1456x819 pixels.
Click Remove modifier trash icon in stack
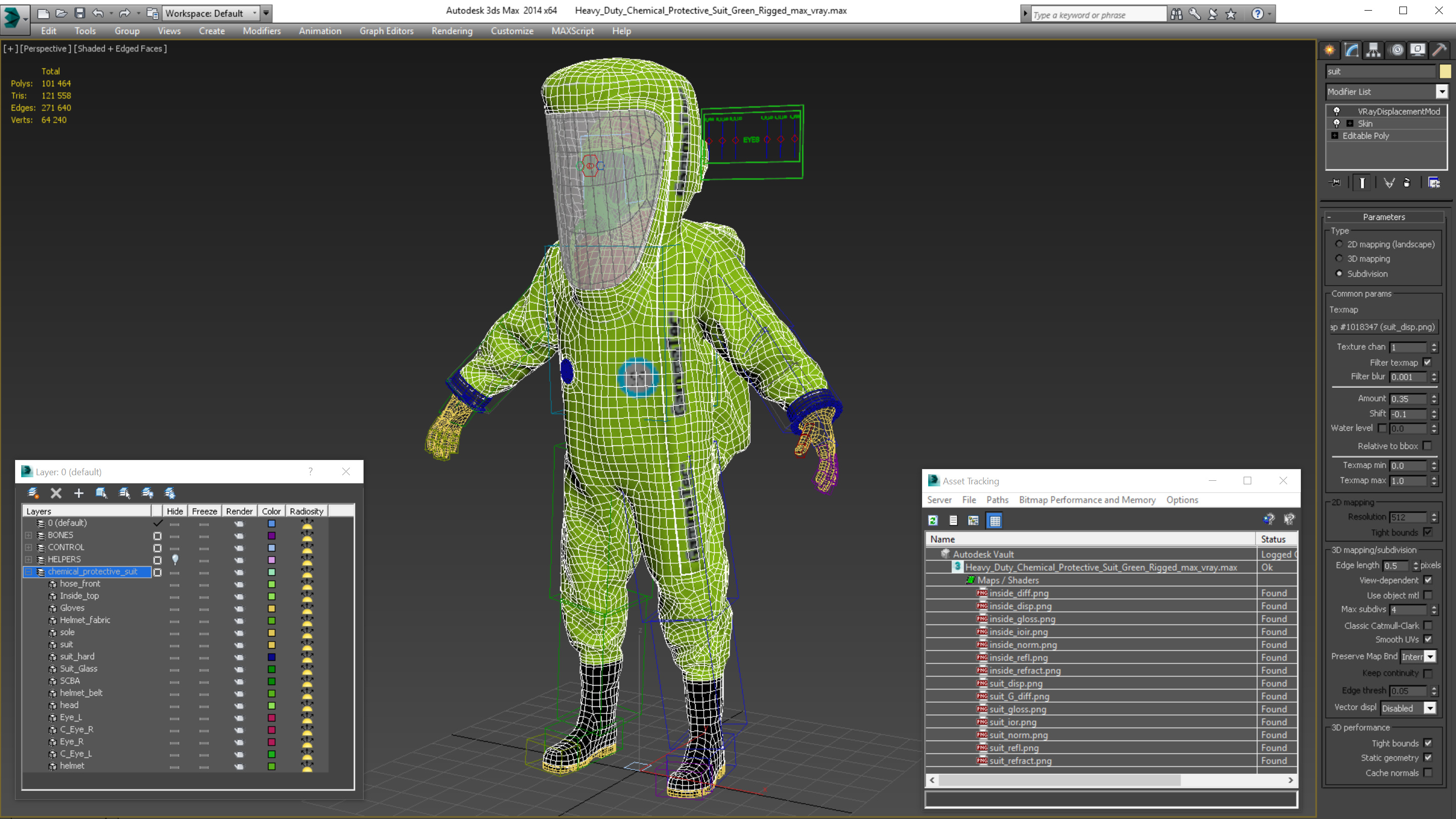pos(1407,183)
